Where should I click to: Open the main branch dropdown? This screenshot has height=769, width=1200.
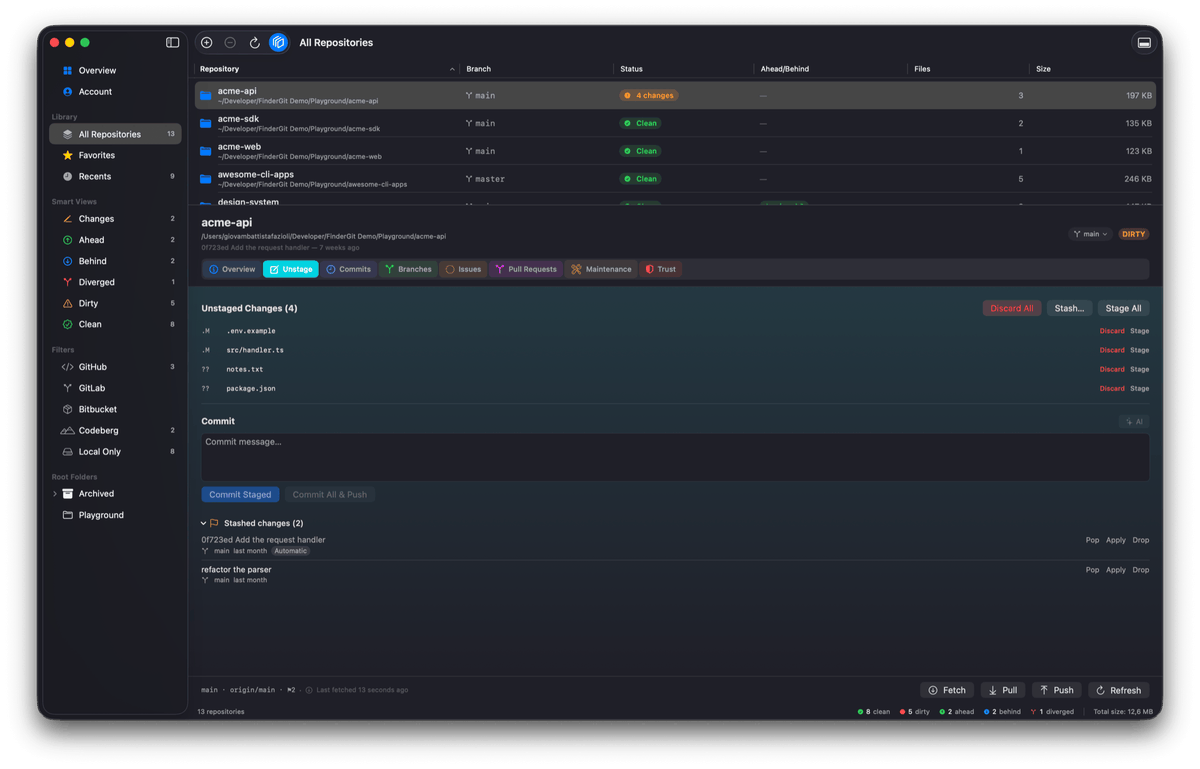pos(1090,234)
